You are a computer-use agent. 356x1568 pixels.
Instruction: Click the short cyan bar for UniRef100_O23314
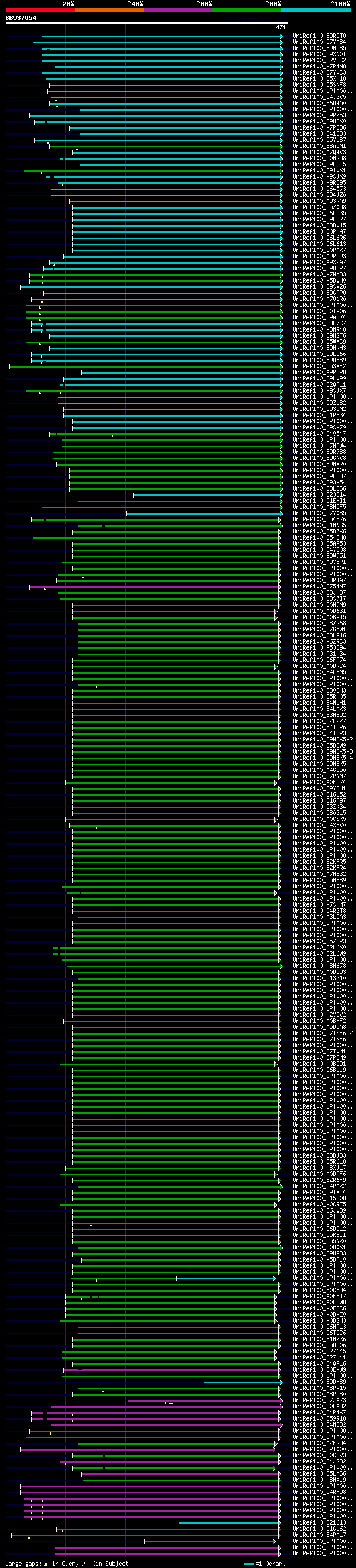(x=207, y=495)
